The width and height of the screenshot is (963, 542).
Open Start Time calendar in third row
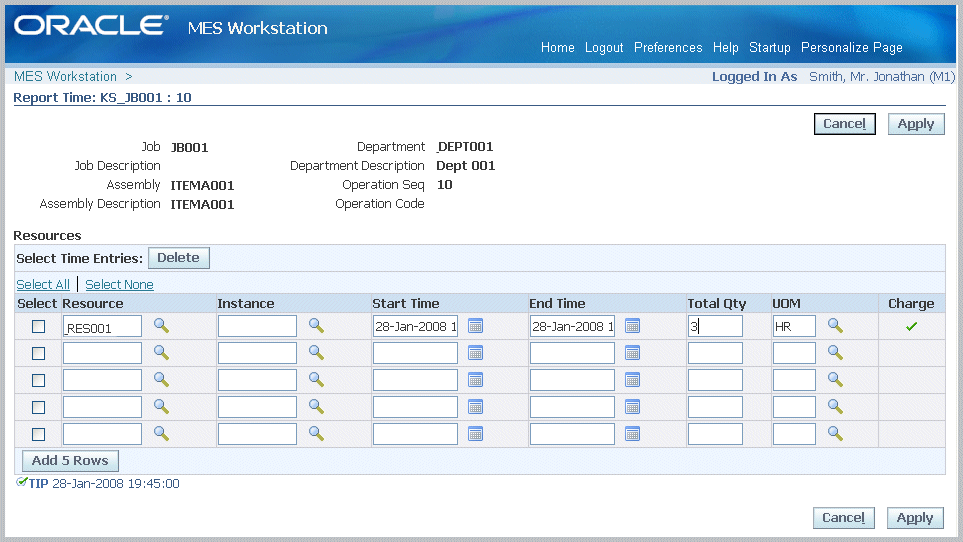[475, 380]
